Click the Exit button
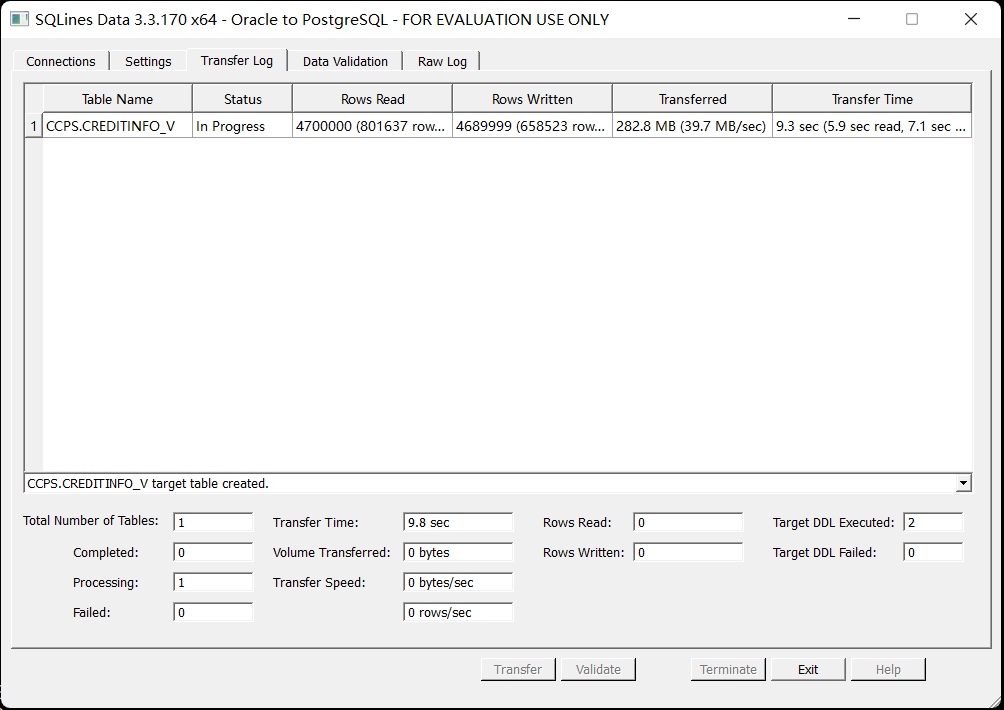1004x710 pixels. pyautogui.click(x=808, y=669)
